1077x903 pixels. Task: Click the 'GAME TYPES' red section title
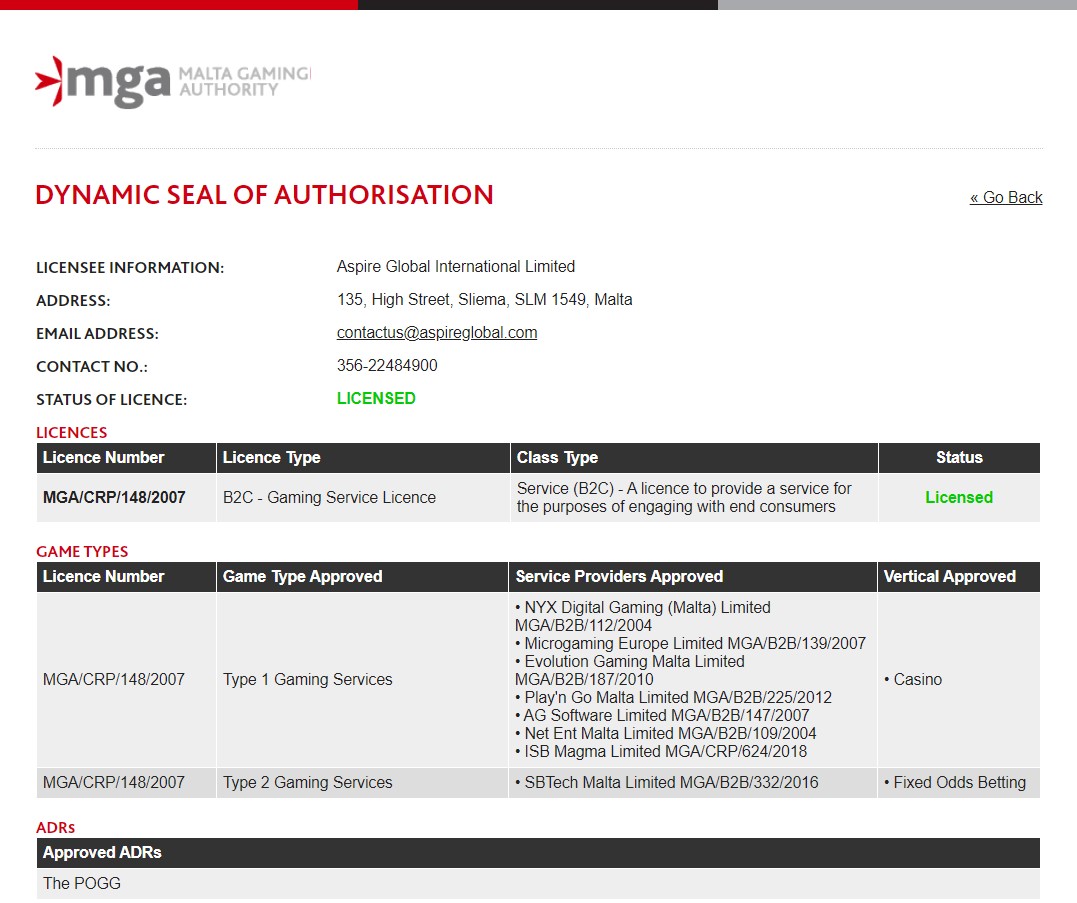(x=82, y=551)
